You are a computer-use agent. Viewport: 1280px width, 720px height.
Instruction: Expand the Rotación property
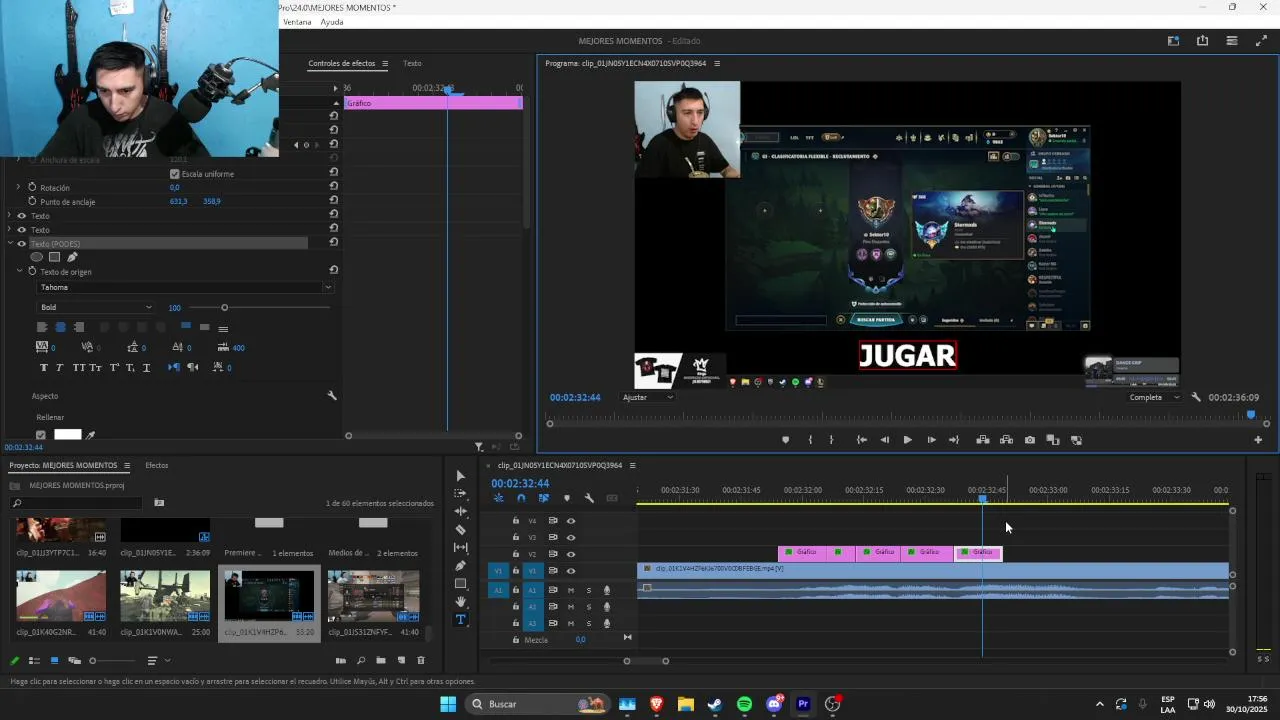click(18, 187)
